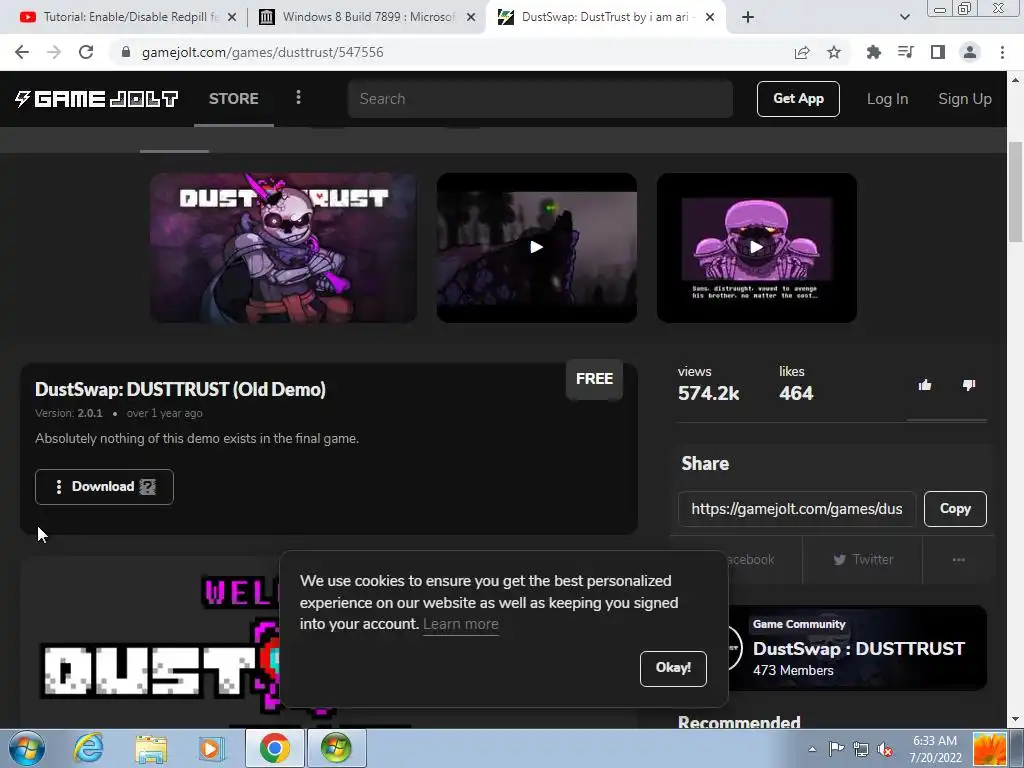Click the Download button

[104, 487]
